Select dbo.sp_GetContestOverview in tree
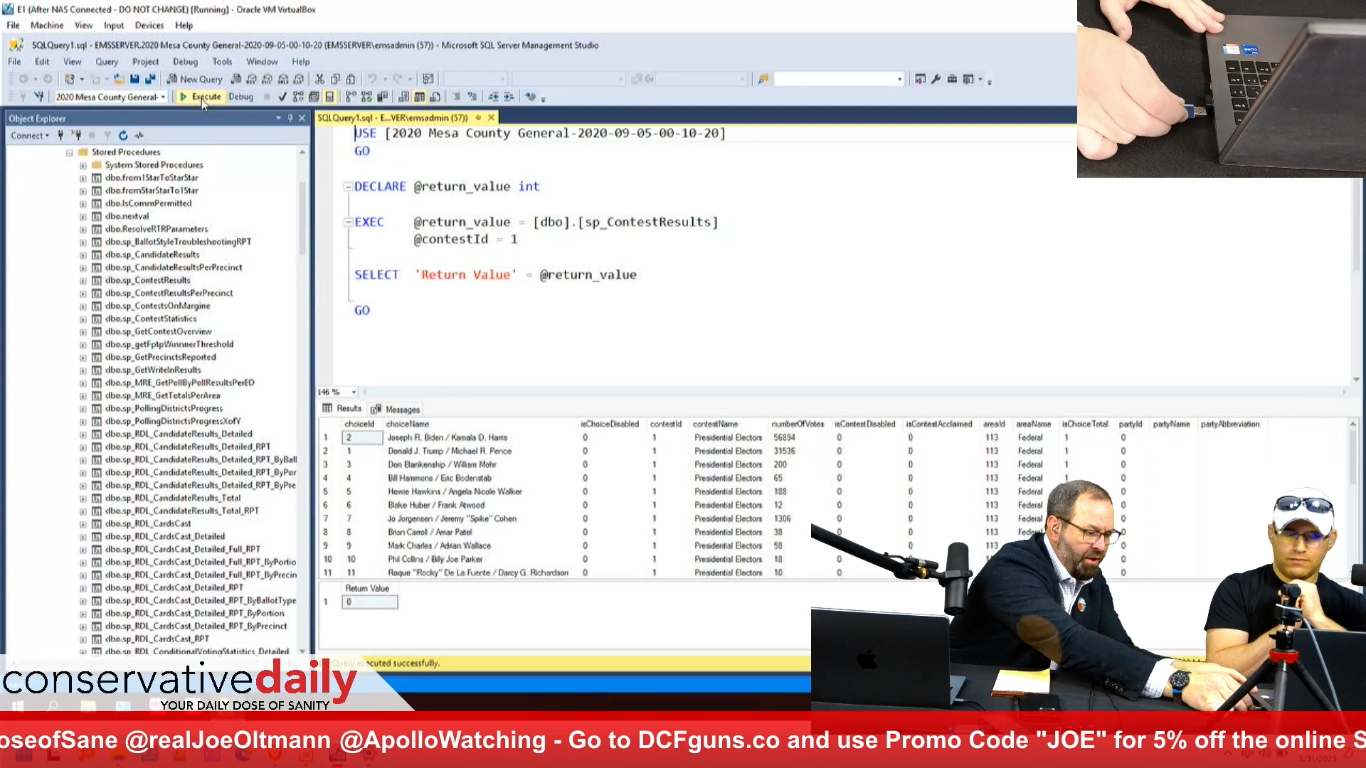1366x768 pixels. [158, 331]
